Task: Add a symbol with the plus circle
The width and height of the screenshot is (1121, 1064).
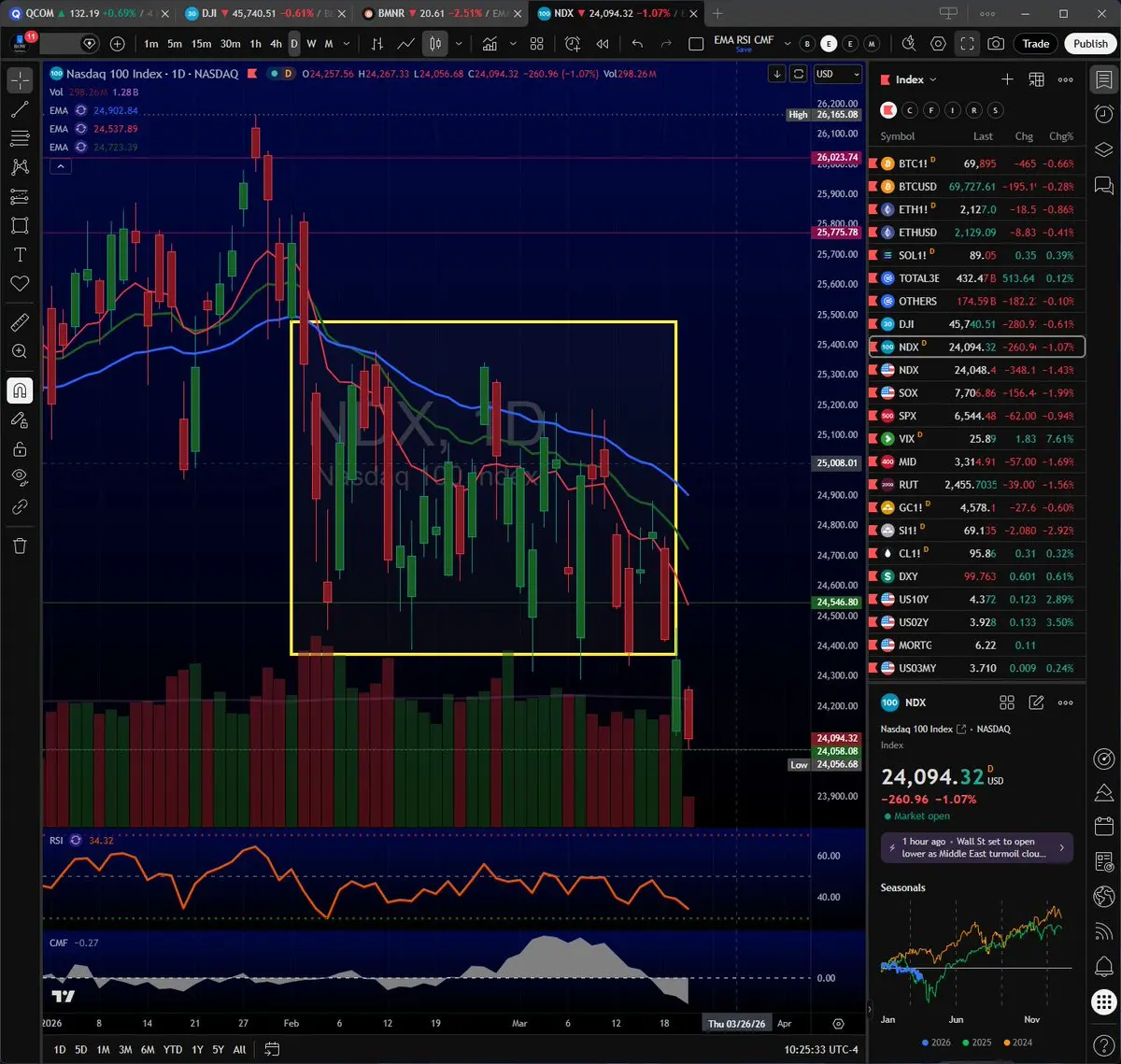Action: point(118,44)
